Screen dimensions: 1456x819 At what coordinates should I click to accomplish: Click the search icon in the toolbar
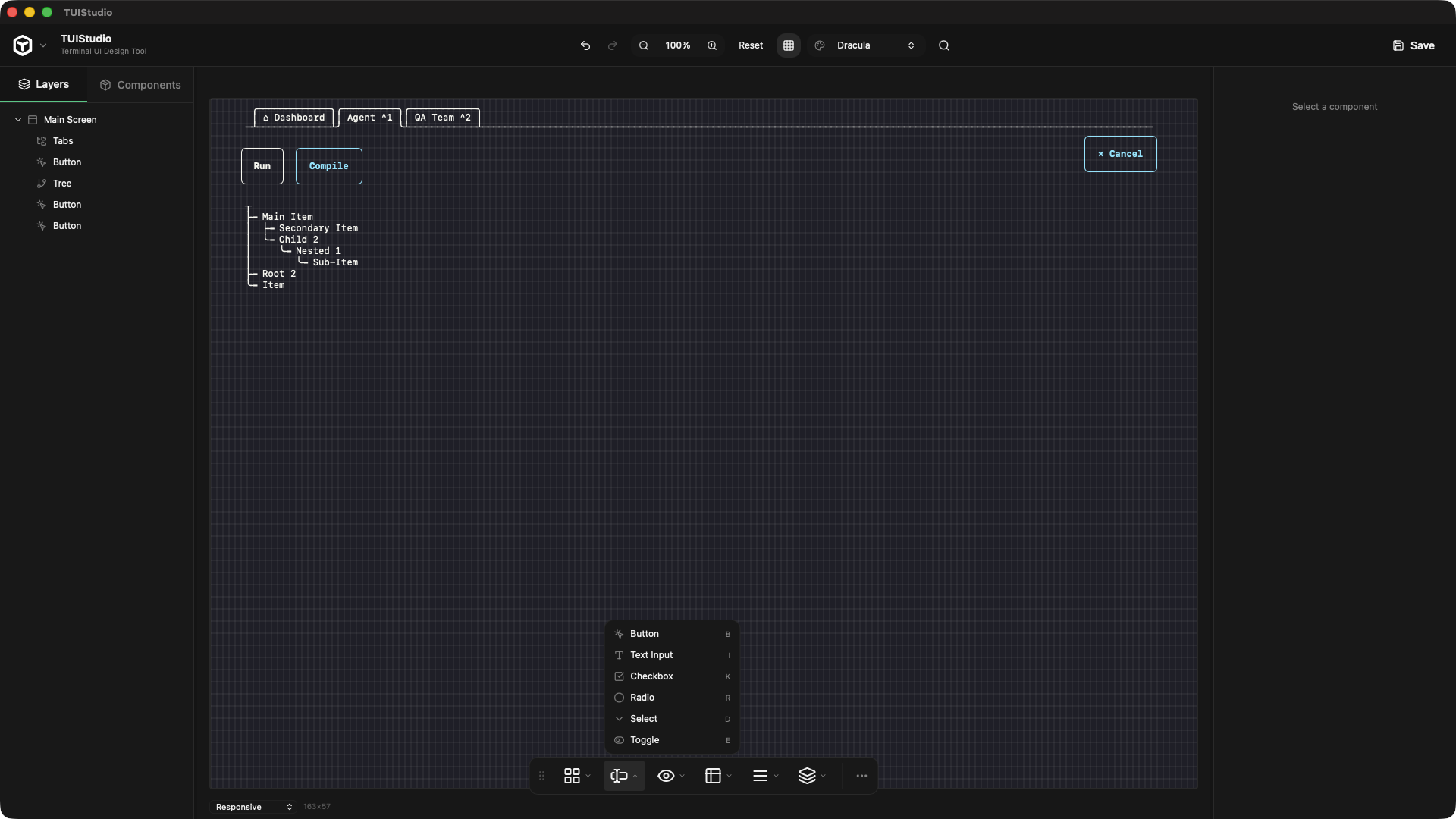click(x=944, y=45)
